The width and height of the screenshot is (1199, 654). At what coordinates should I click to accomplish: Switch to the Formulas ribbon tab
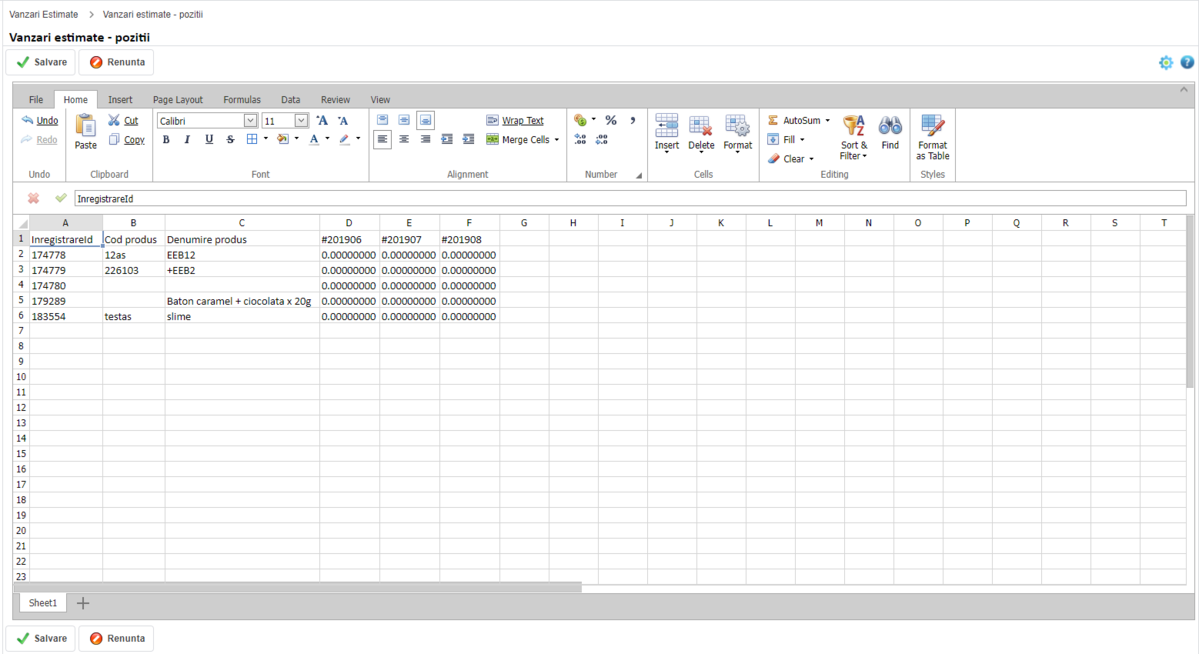tap(242, 100)
